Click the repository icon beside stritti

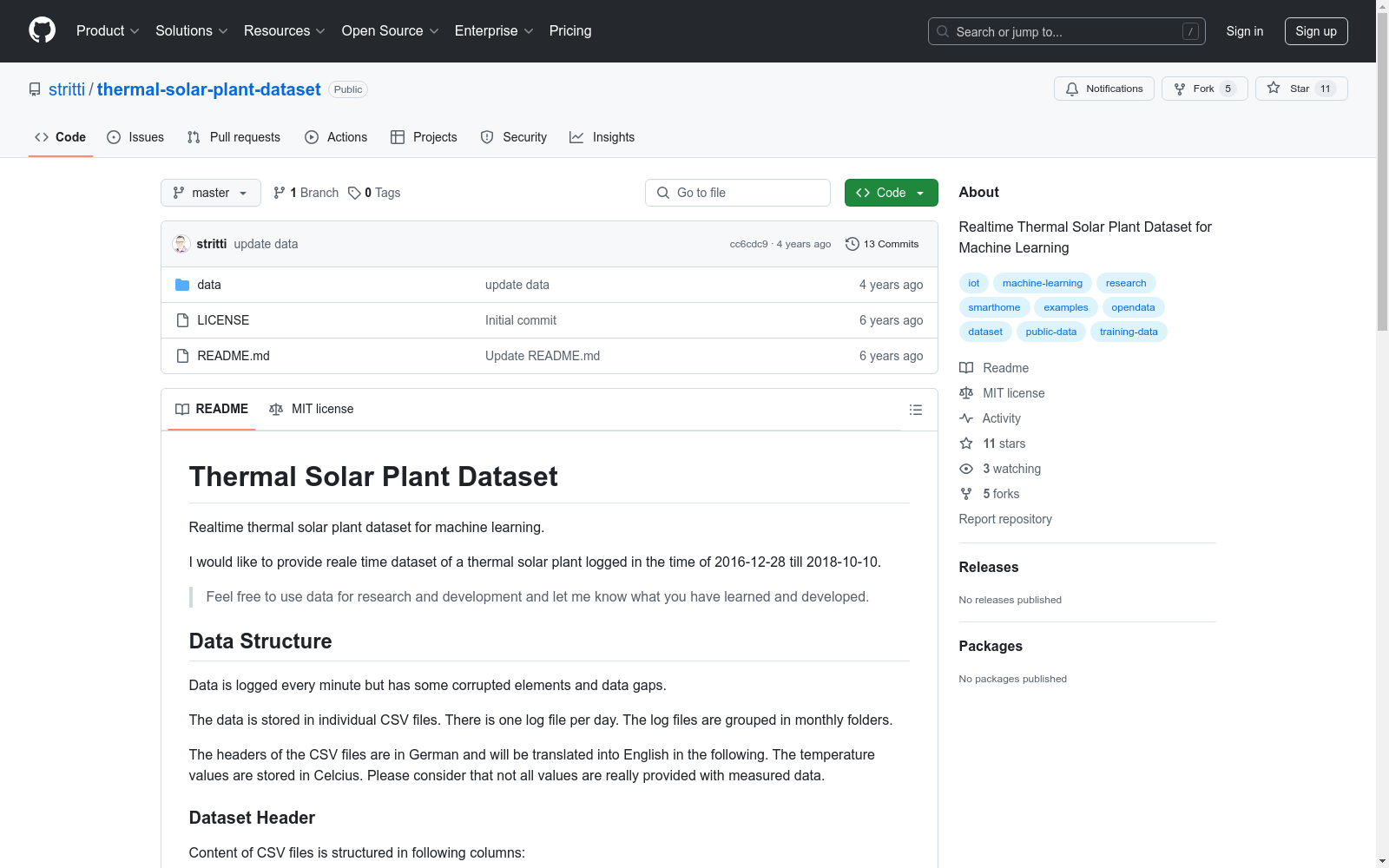tap(35, 89)
